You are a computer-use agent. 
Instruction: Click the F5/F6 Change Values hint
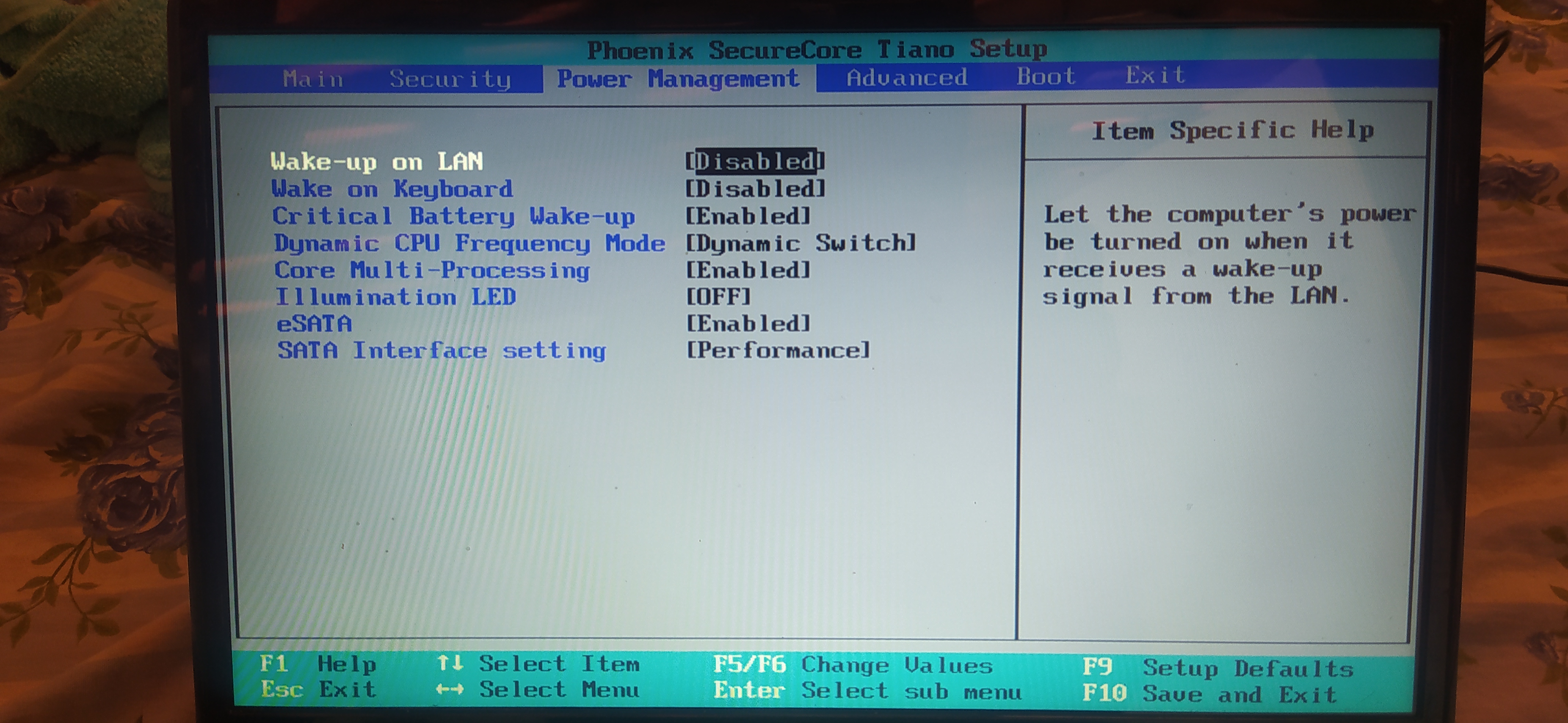click(x=853, y=665)
